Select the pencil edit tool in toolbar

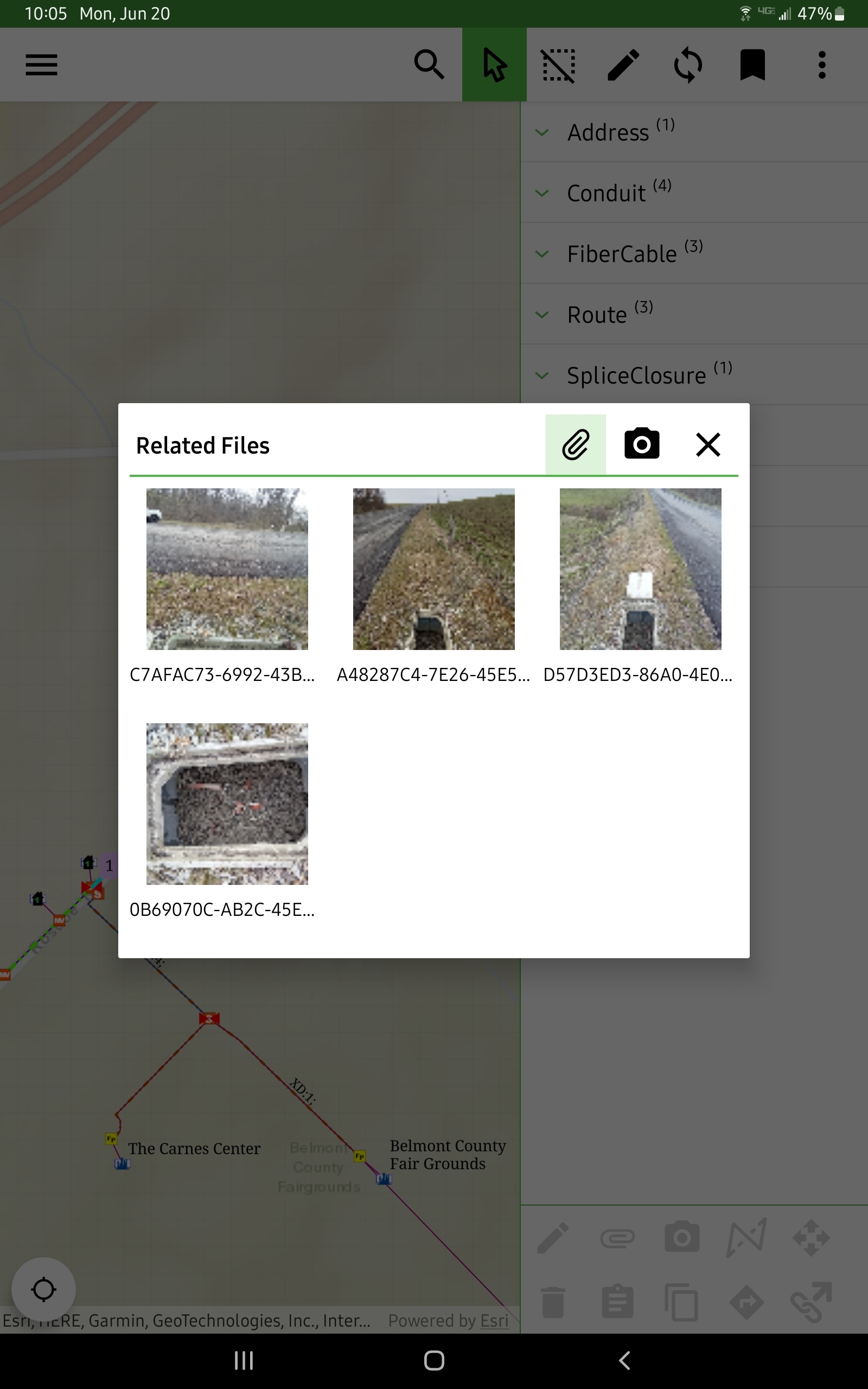click(623, 65)
